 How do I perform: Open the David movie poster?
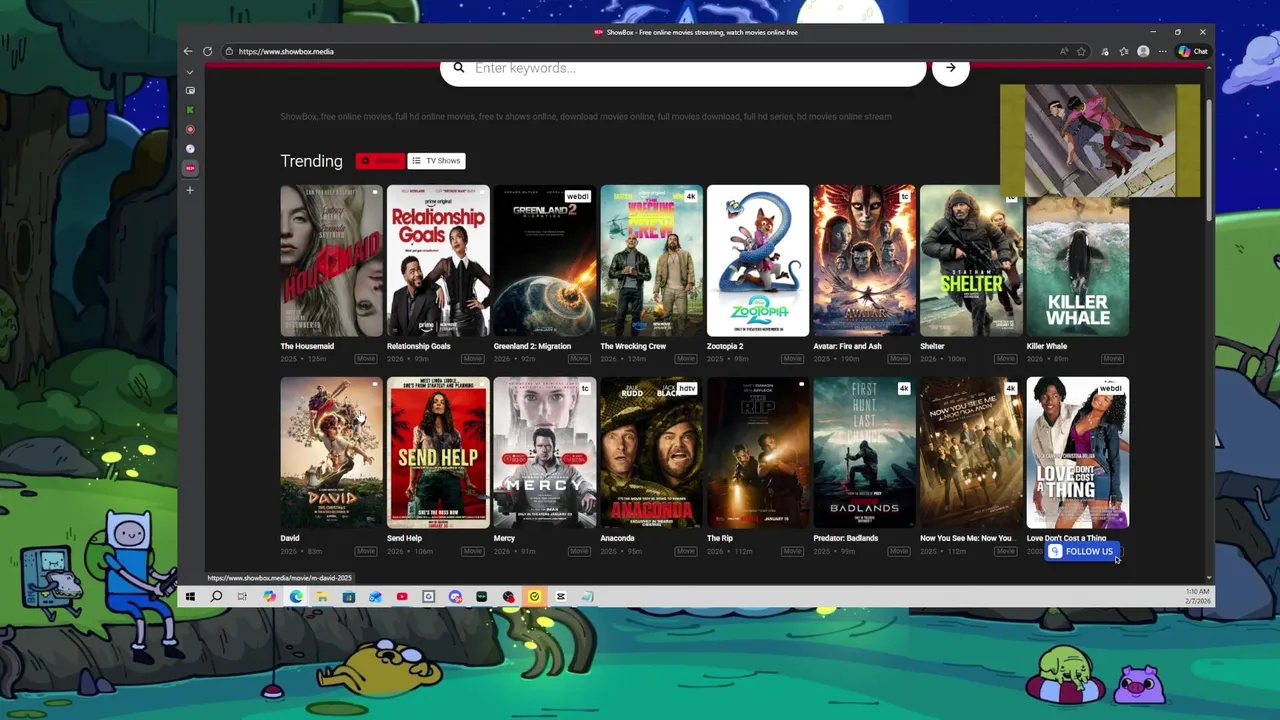click(x=331, y=452)
